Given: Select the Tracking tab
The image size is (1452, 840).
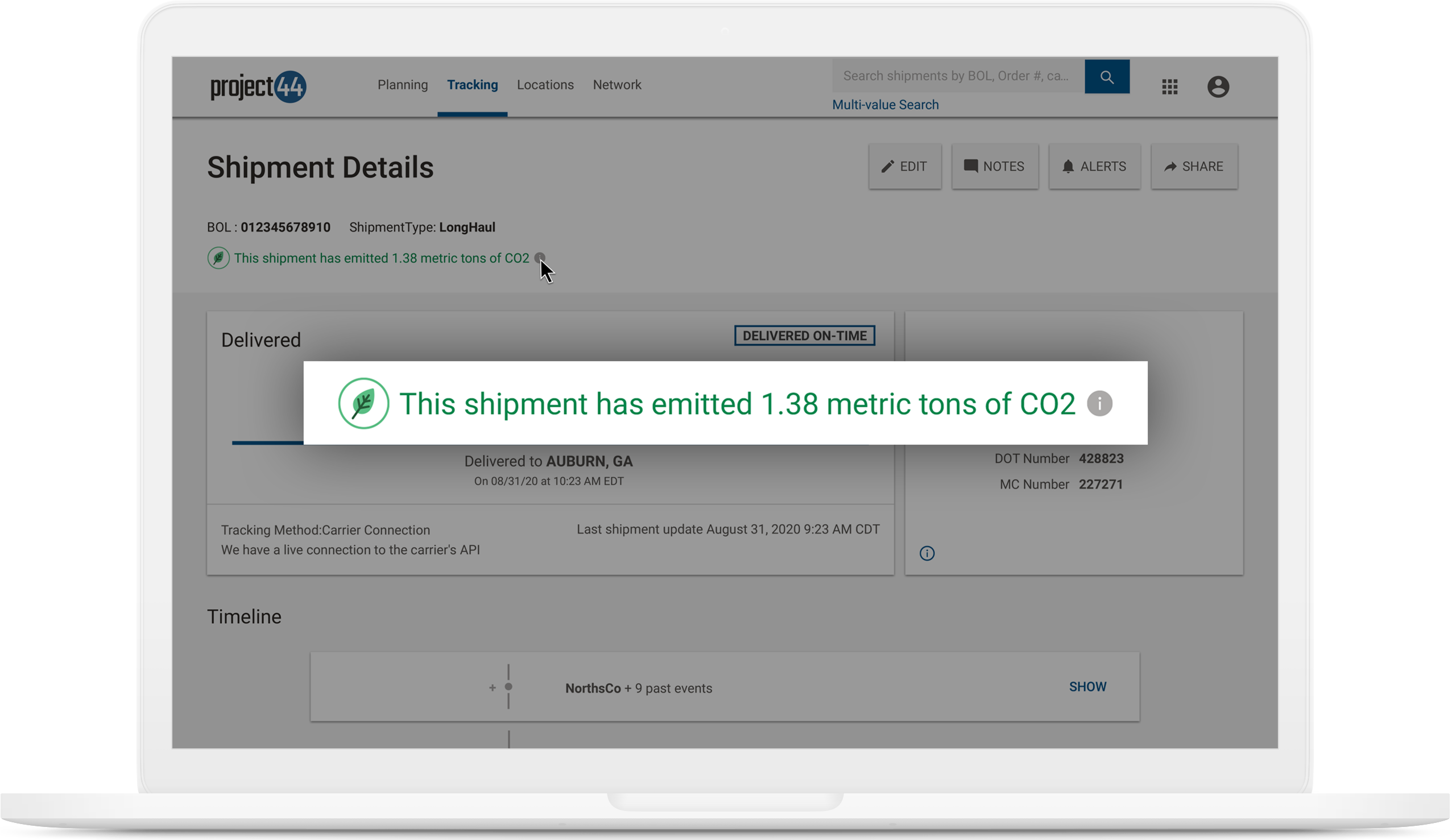Looking at the screenshot, I should tap(473, 85).
